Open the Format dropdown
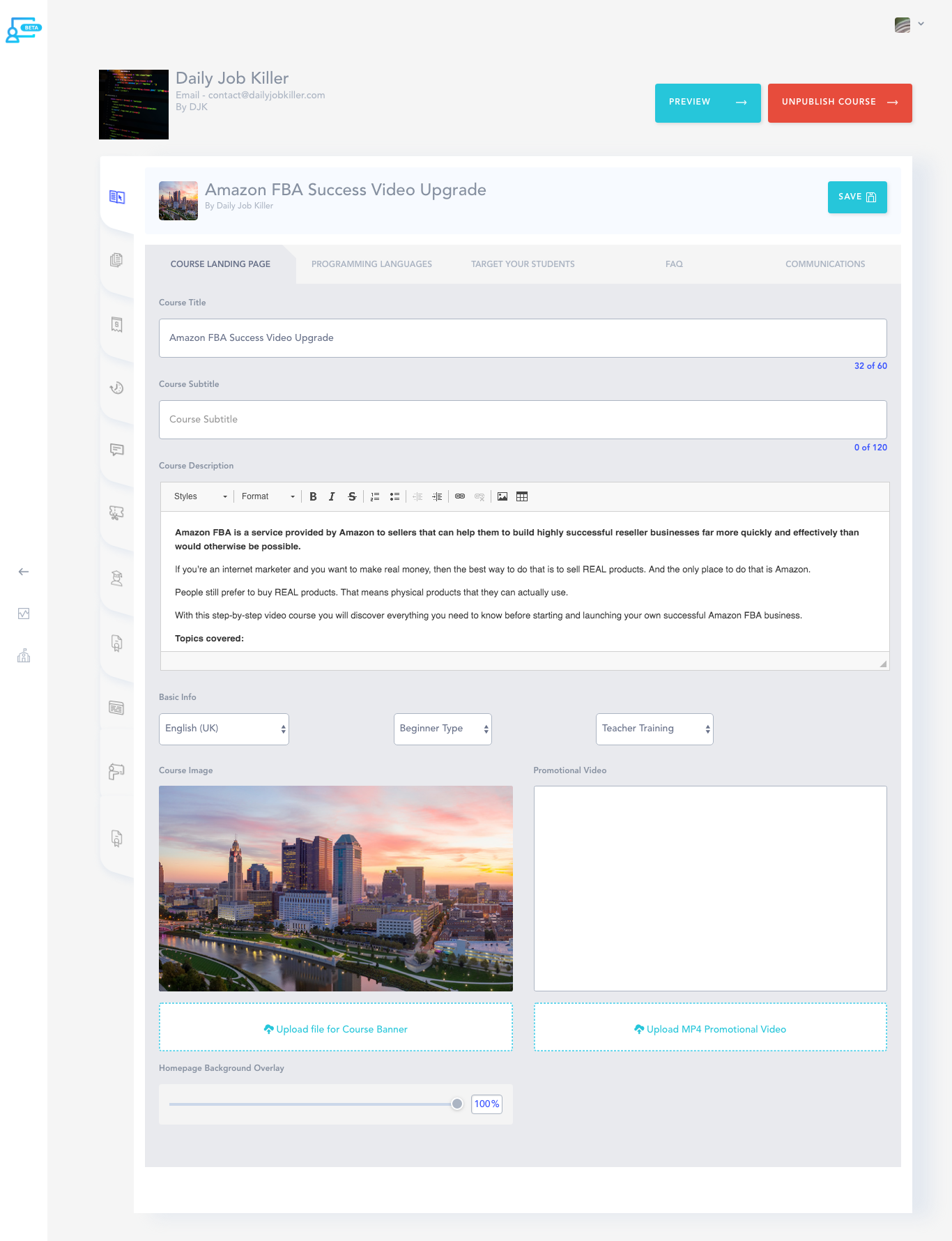 268,496
